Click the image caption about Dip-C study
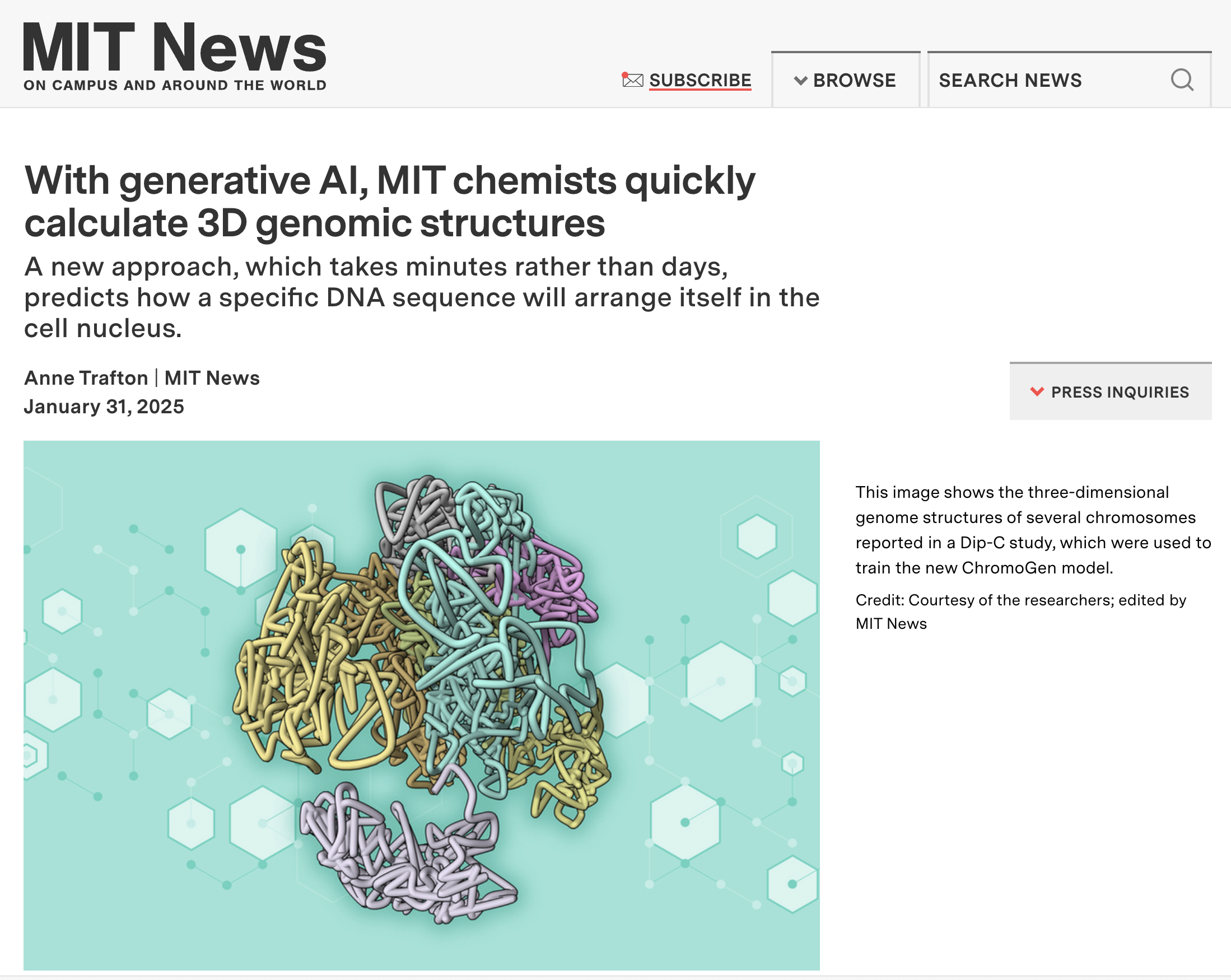The height and width of the screenshot is (980, 1231). click(1032, 530)
